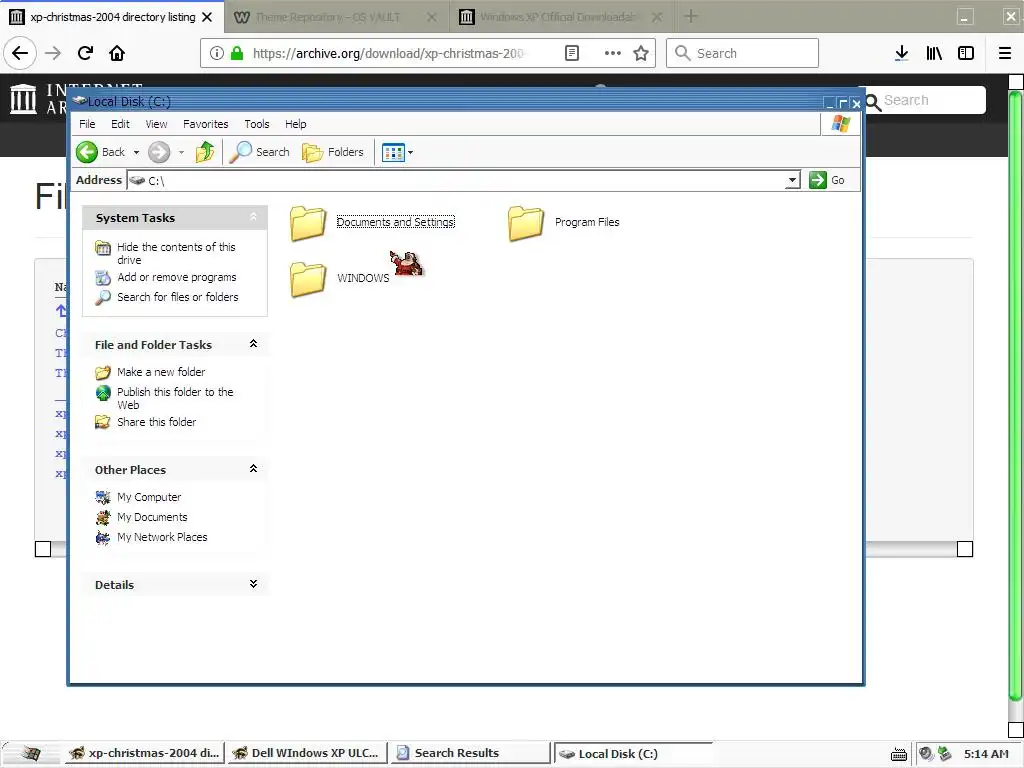Bookmark this page with the star
Screen dimensions: 1024x768
coord(641,53)
